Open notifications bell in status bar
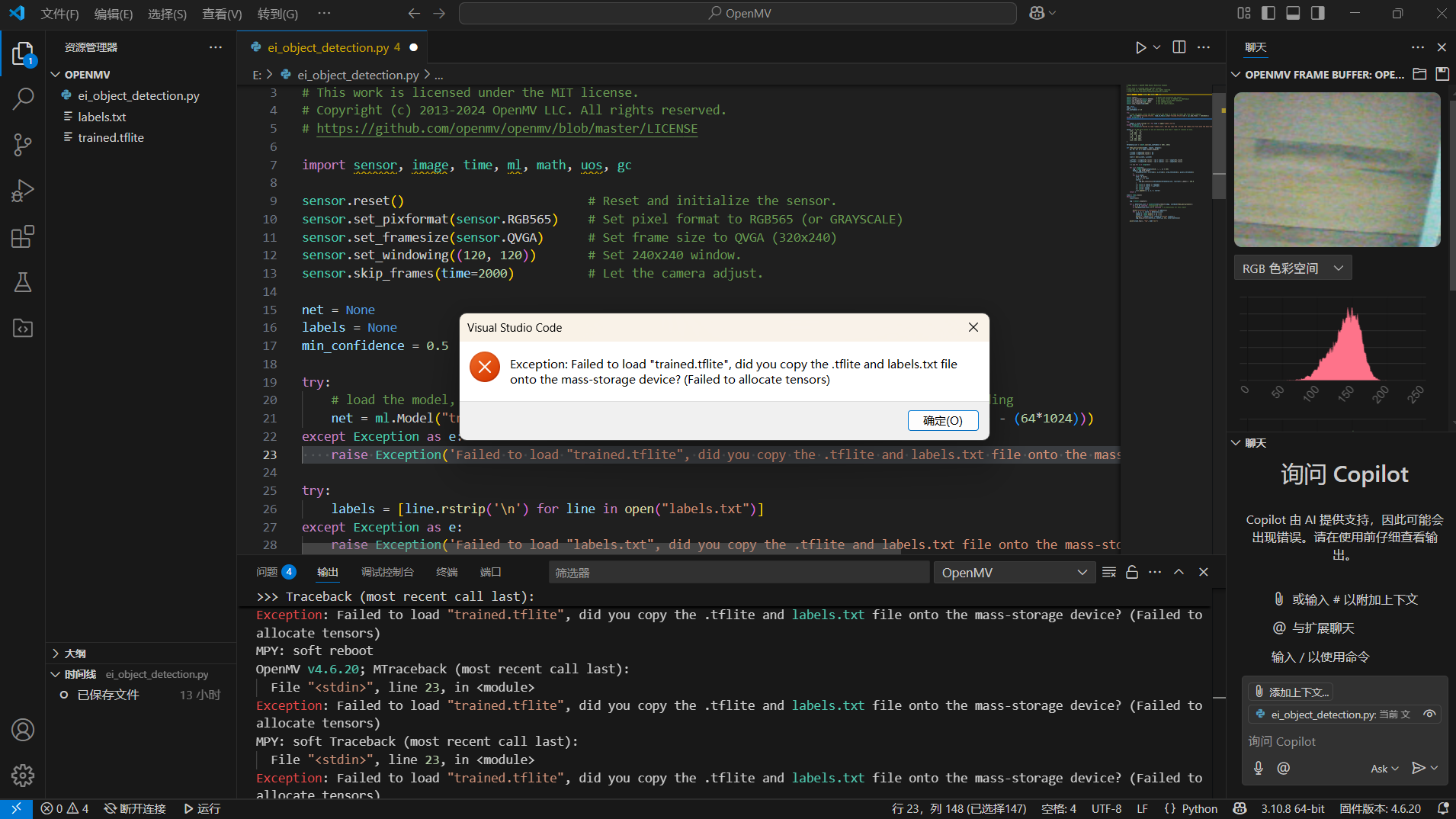This screenshot has width=1456, height=819. point(1442,808)
